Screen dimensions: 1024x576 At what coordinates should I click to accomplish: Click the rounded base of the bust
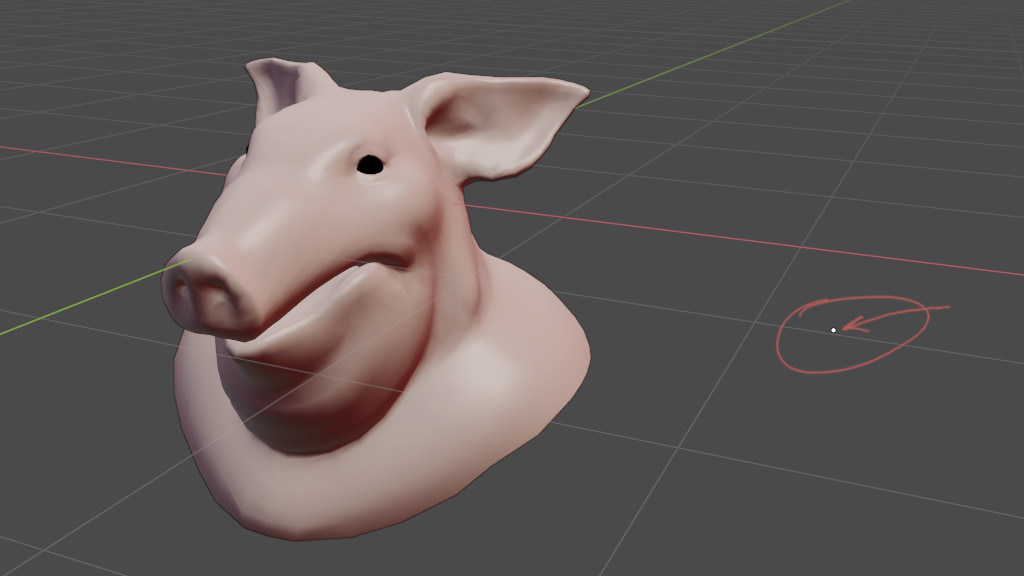380,500
